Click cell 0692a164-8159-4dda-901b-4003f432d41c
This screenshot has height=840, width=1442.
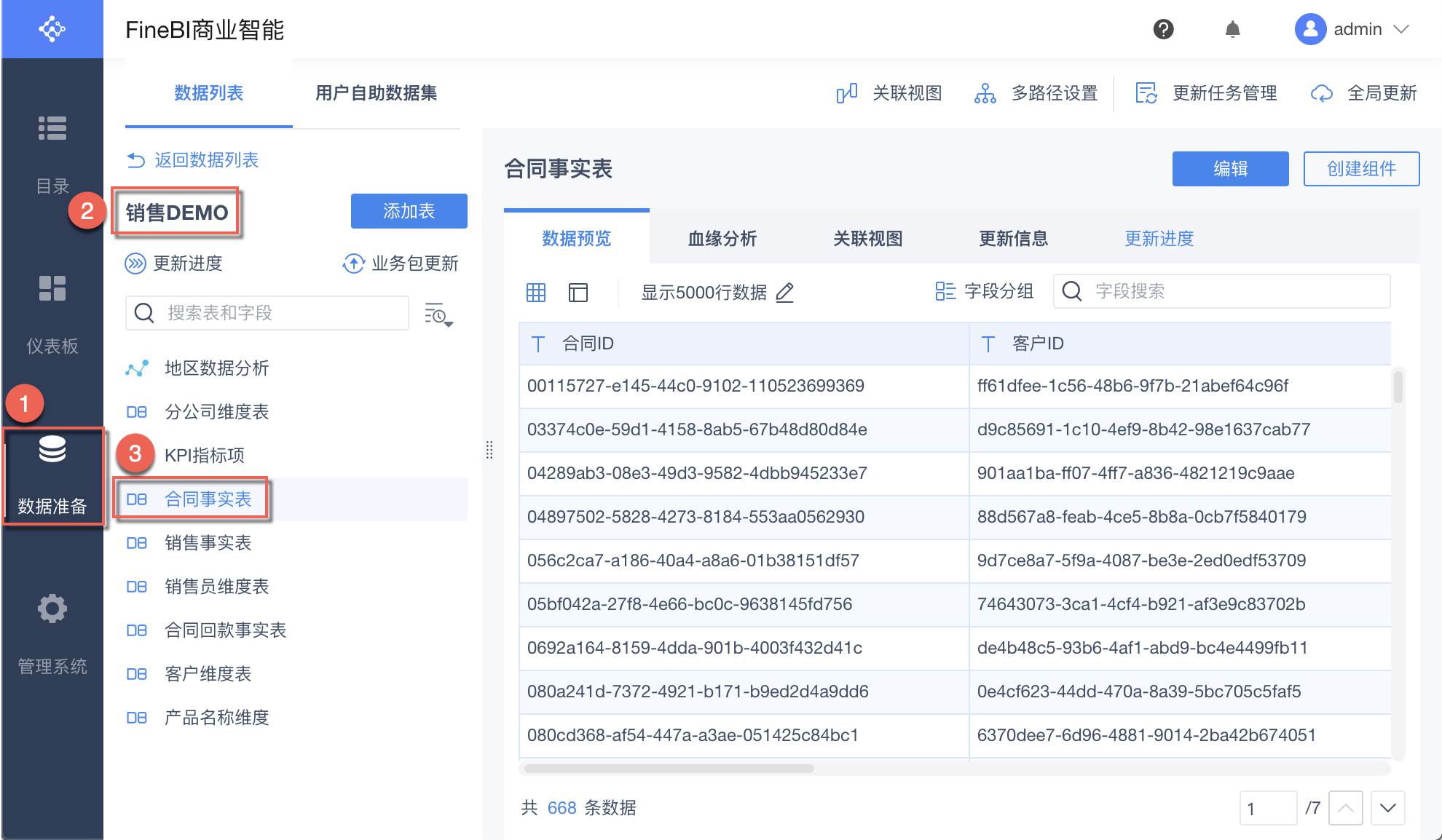tap(744, 648)
